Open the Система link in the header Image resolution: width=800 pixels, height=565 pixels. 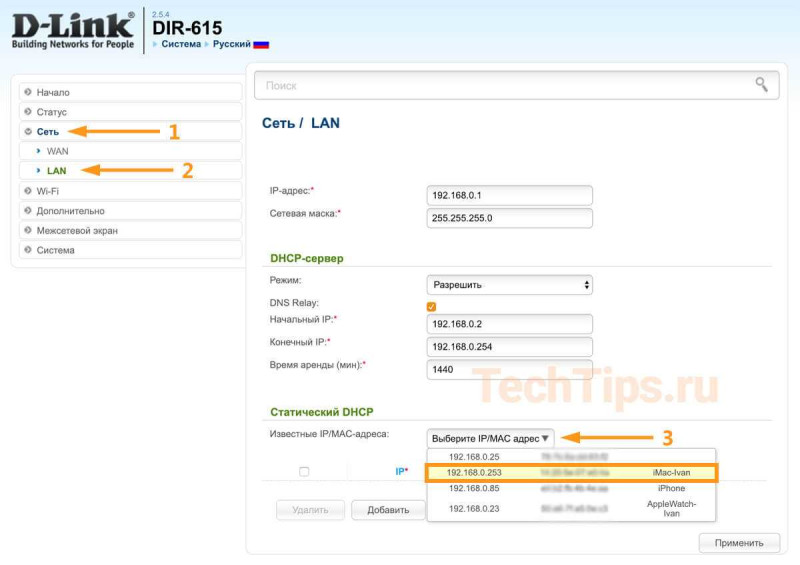pos(181,44)
